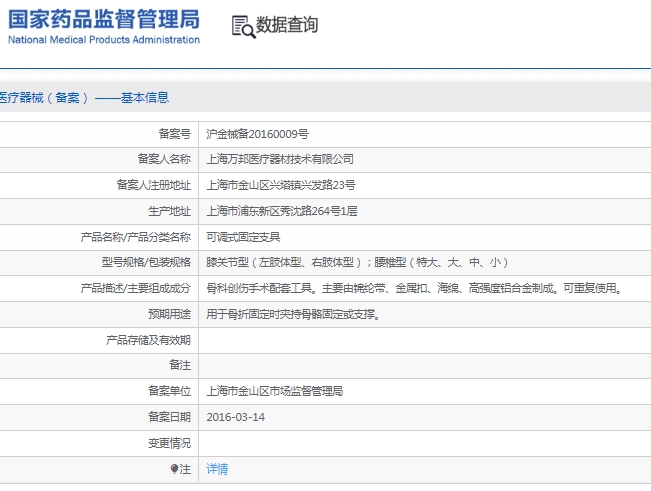Click the label 备案号
The image size is (651, 491).
point(174,134)
